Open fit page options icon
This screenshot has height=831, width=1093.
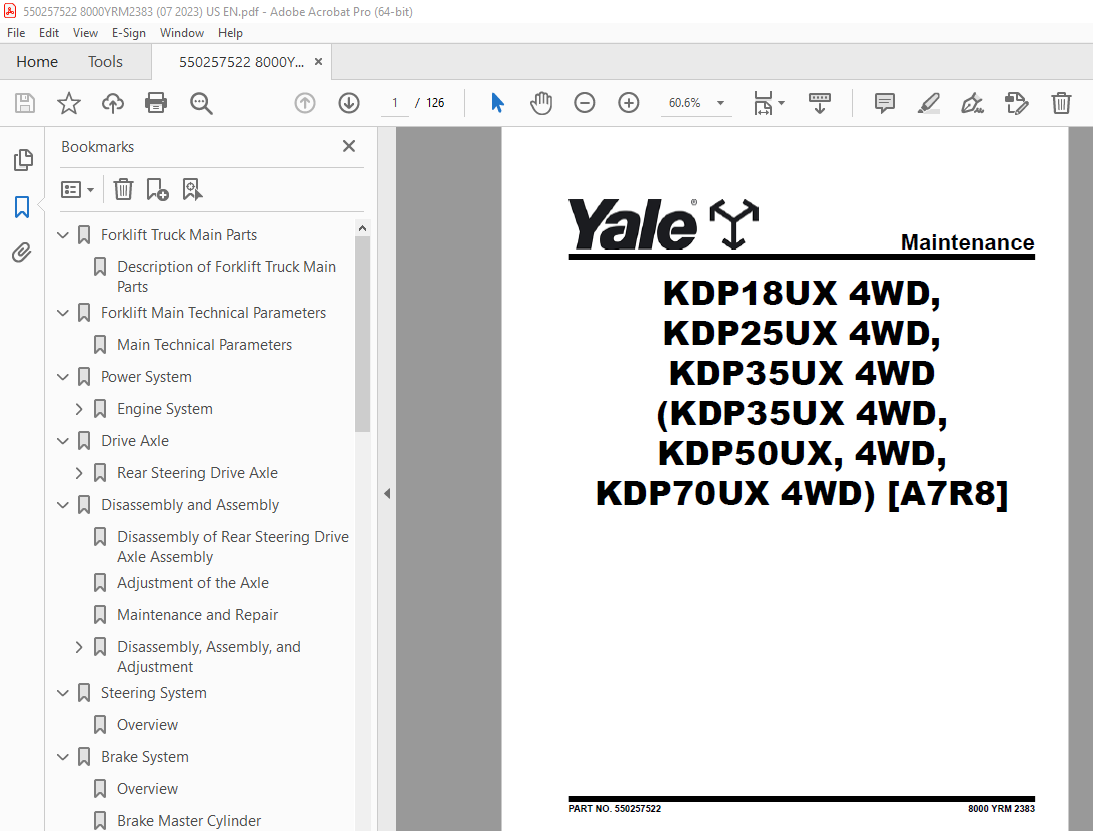[769, 103]
